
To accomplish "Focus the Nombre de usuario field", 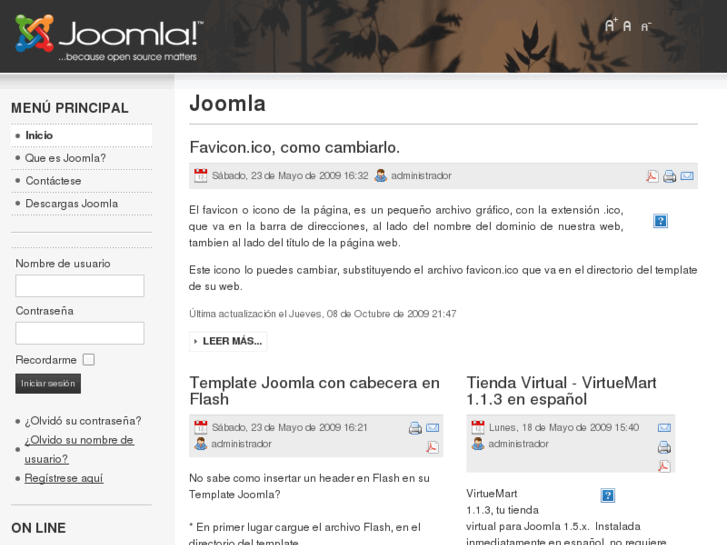I will [80, 286].
